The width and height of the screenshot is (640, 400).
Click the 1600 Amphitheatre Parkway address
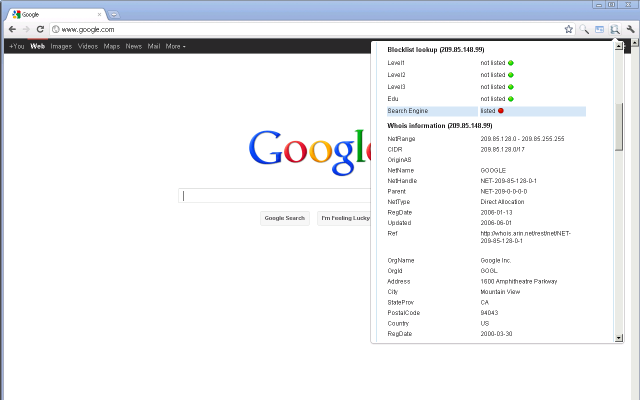pos(519,282)
